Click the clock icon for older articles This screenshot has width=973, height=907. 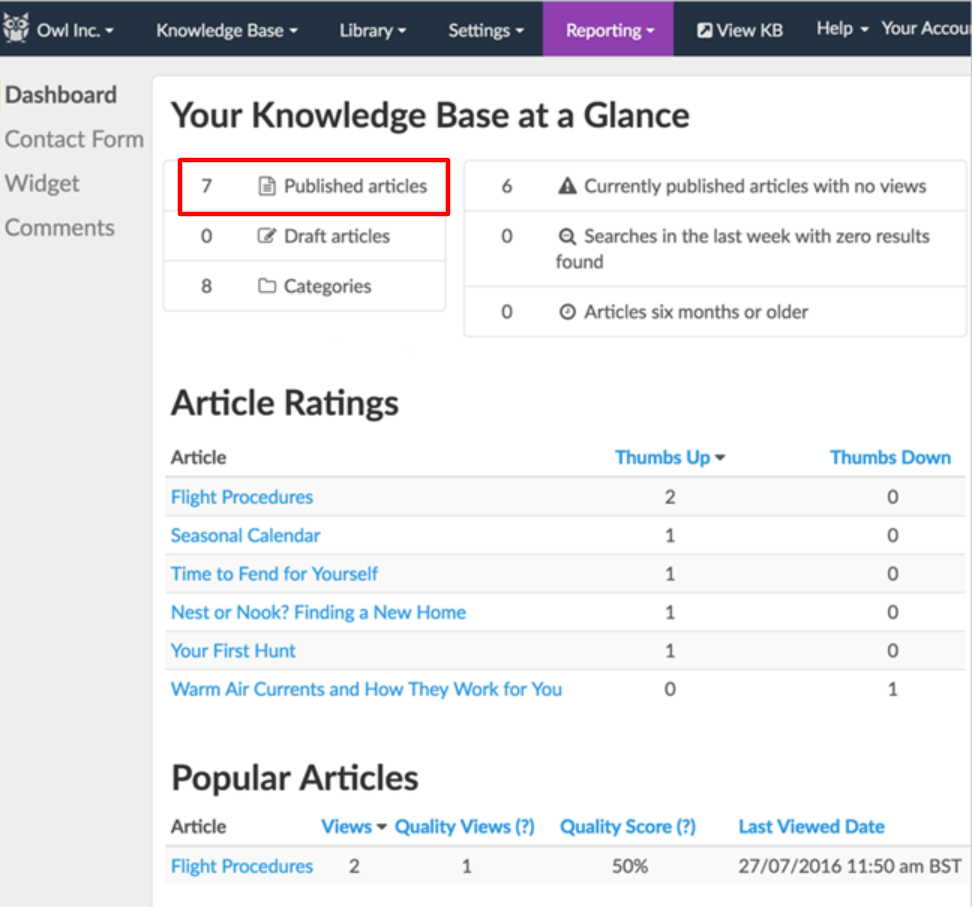(568, 311)
